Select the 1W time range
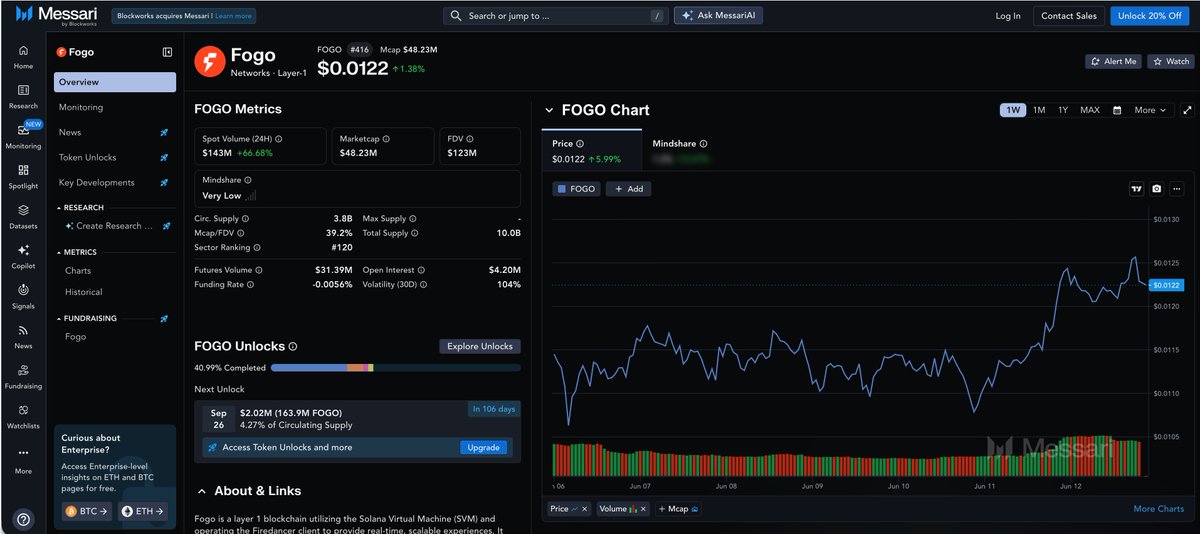The width and height of the screenshot is (1200, 534). 1013,110
